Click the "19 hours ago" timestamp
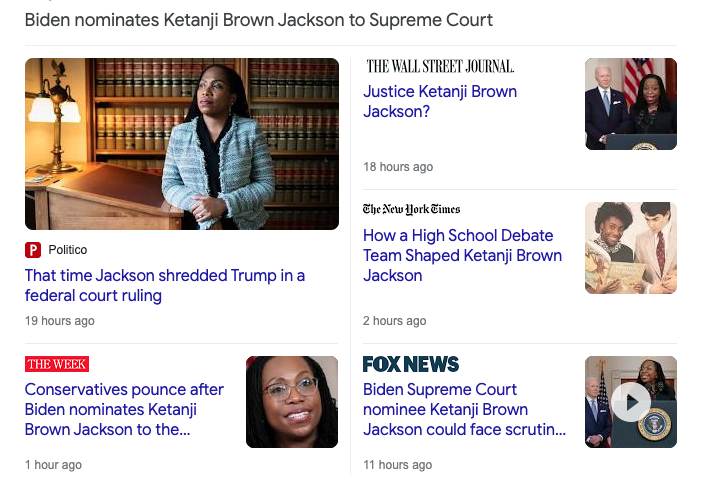 (60, 321)
